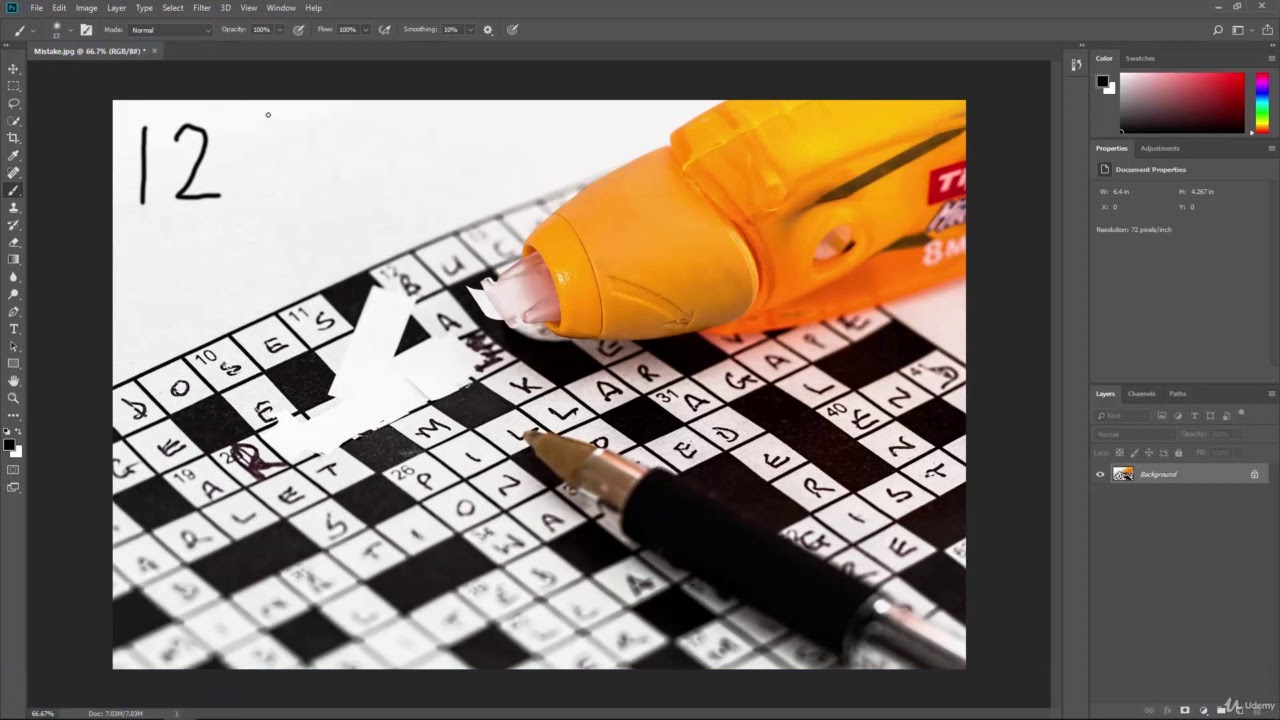Screen dimensions: 1280x720
Task: Click the zoom percentage field in status bar
Action: click(43, 713)
